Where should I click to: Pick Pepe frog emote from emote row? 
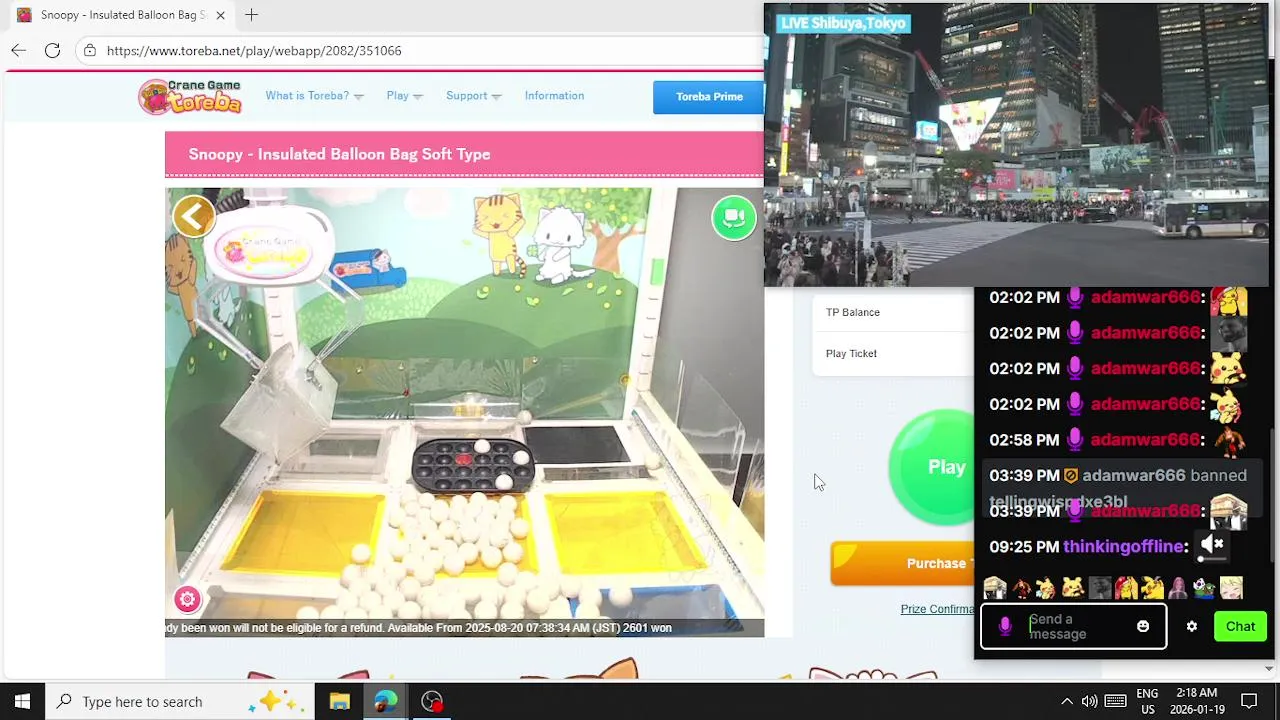click(1204, 588)
